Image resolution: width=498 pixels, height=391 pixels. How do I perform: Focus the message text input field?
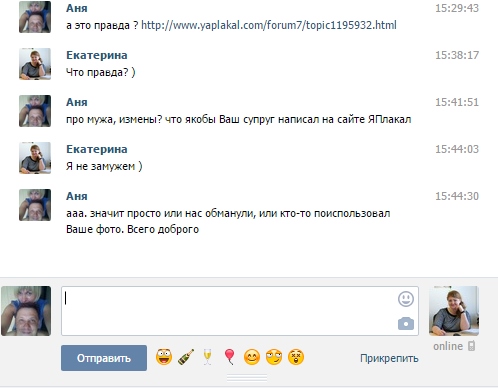click(x=240, y=311)
